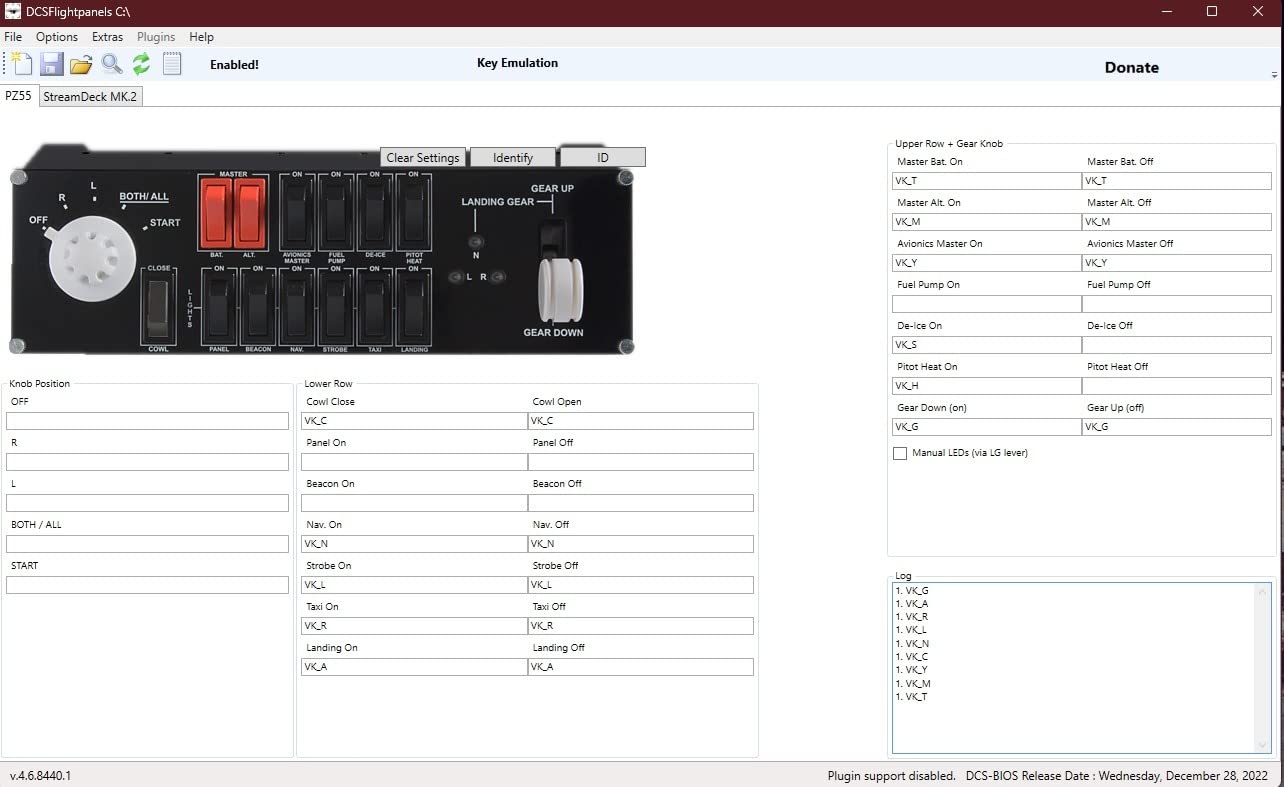Click the magnifying glass search icon
1284x787 pixels.
pos(111,64)
